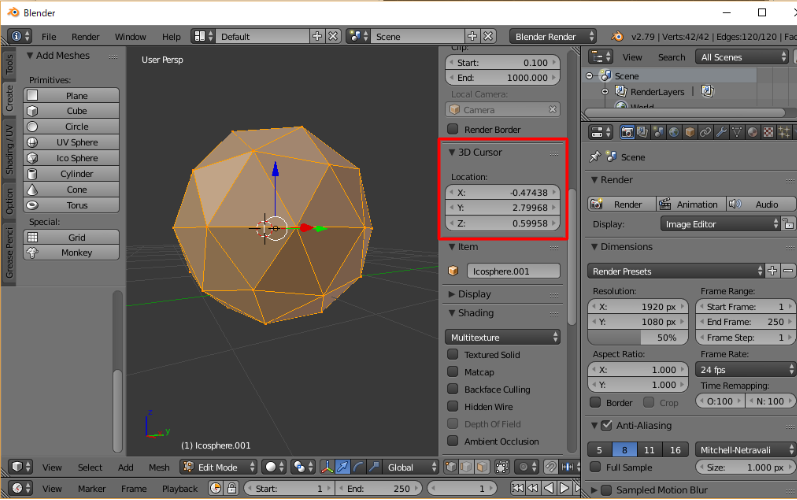This screenshot has height=500, width=797.
Task: Enable the Render Border checkbox
Action: tap(452, 129)
